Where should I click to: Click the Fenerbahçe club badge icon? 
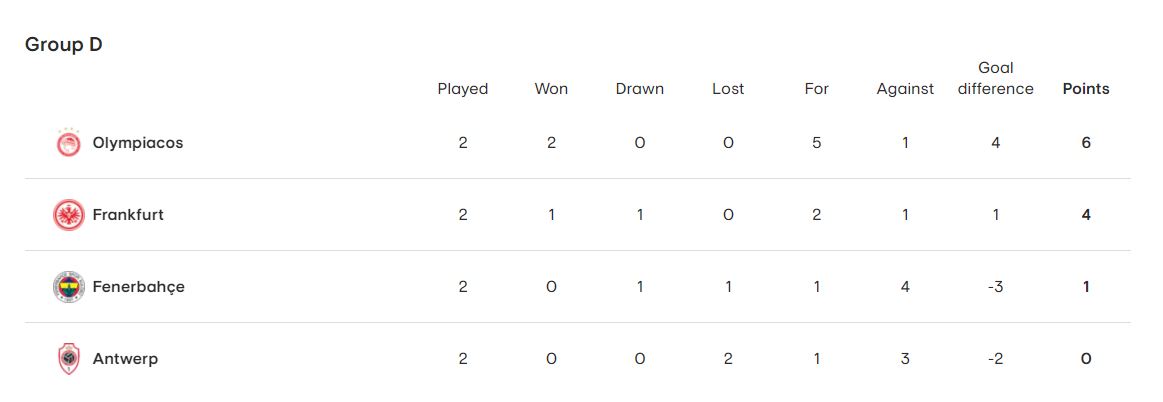[68, 287]
